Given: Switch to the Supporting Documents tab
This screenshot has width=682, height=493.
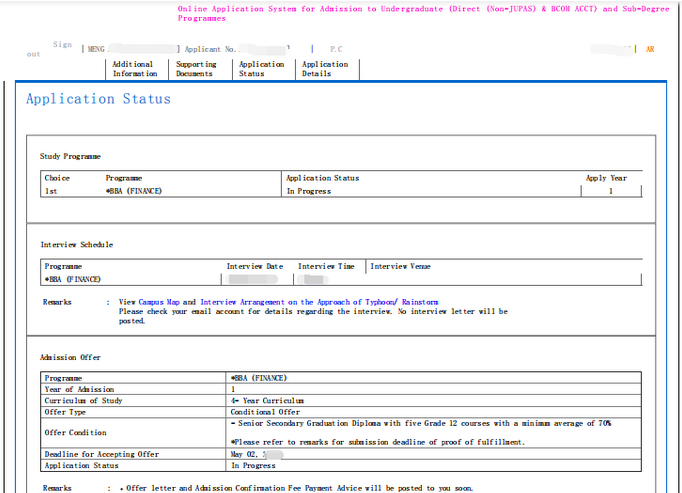Looking at the screenshot, I should tap(196, 68).
